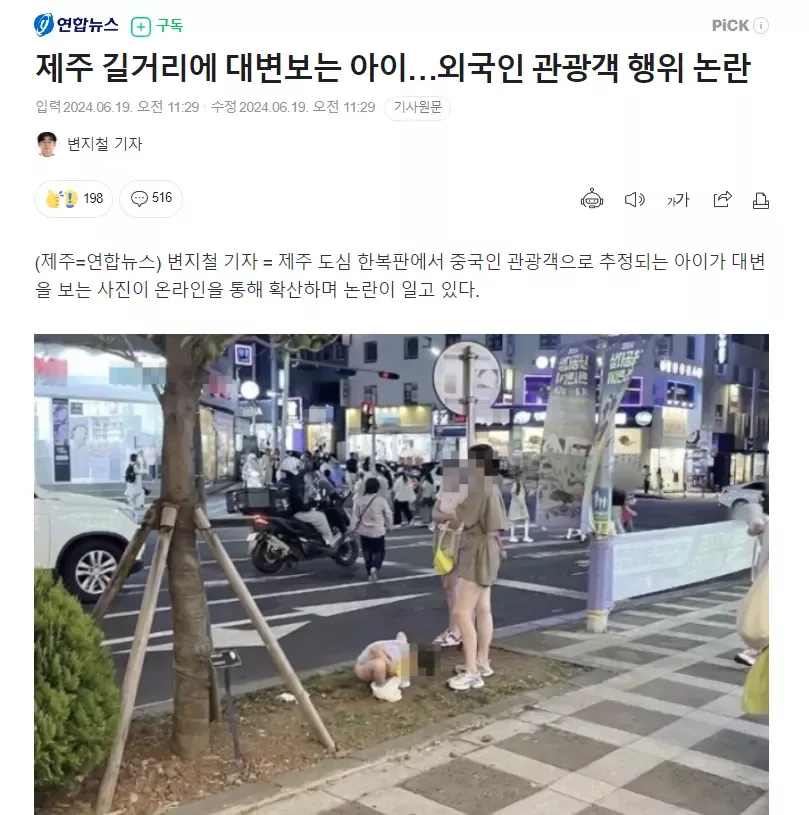Image resolution: width=809 pixels, height=815 pixels.
Task: Open the 가가 font size options
Action: click(678, 200)
